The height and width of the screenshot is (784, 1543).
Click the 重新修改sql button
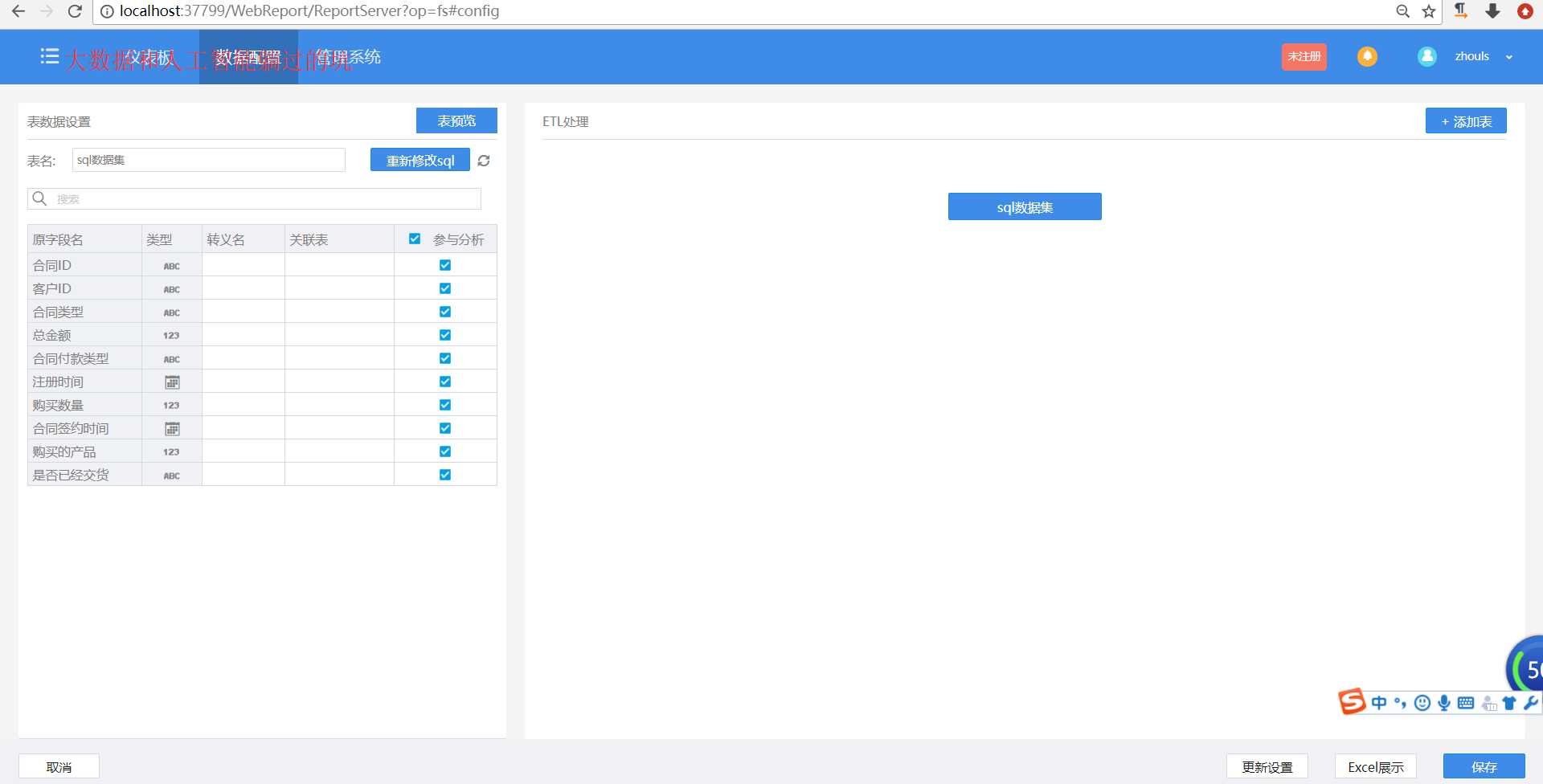[x=420, y=160]
